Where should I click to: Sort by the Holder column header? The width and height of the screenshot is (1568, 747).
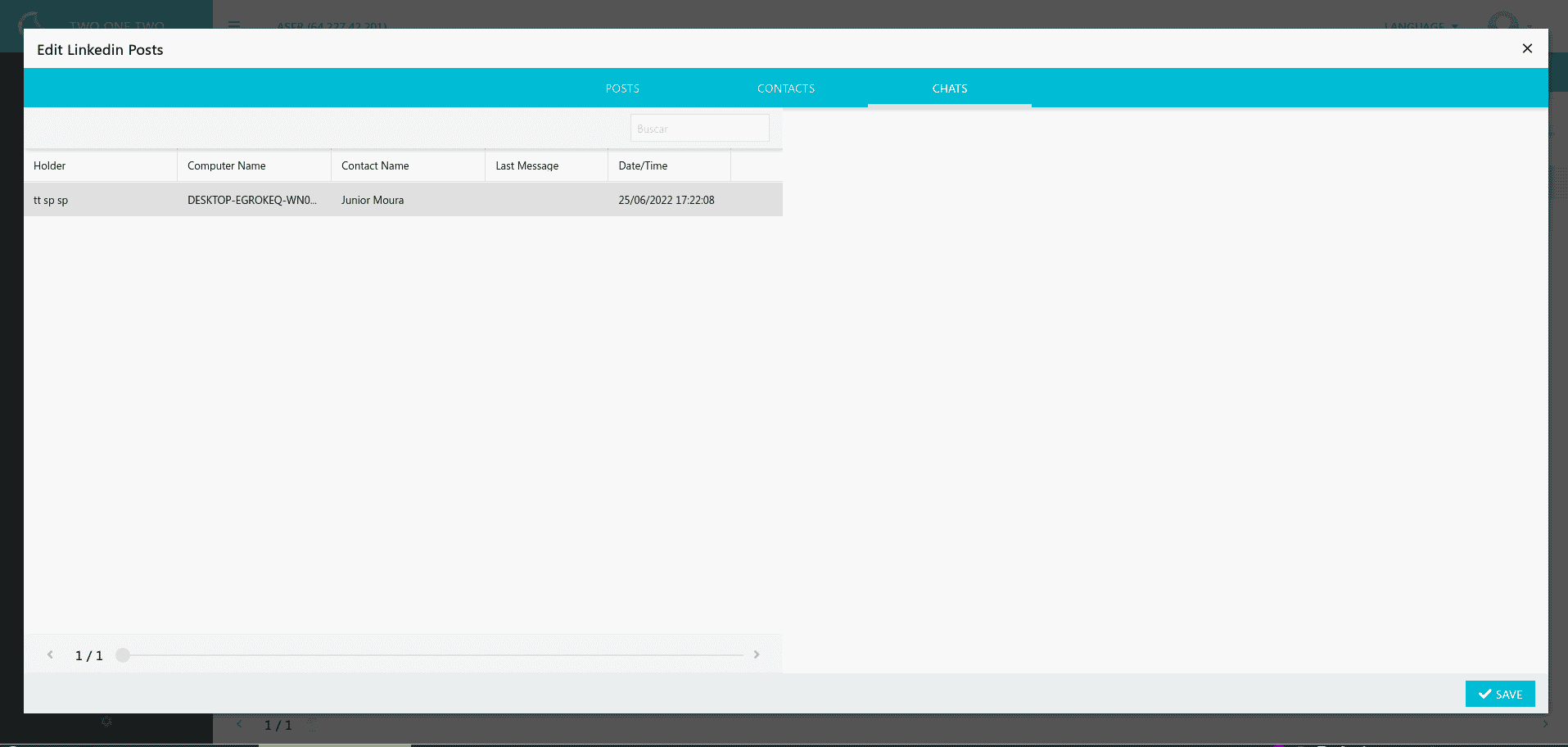[x=101, y=165]
